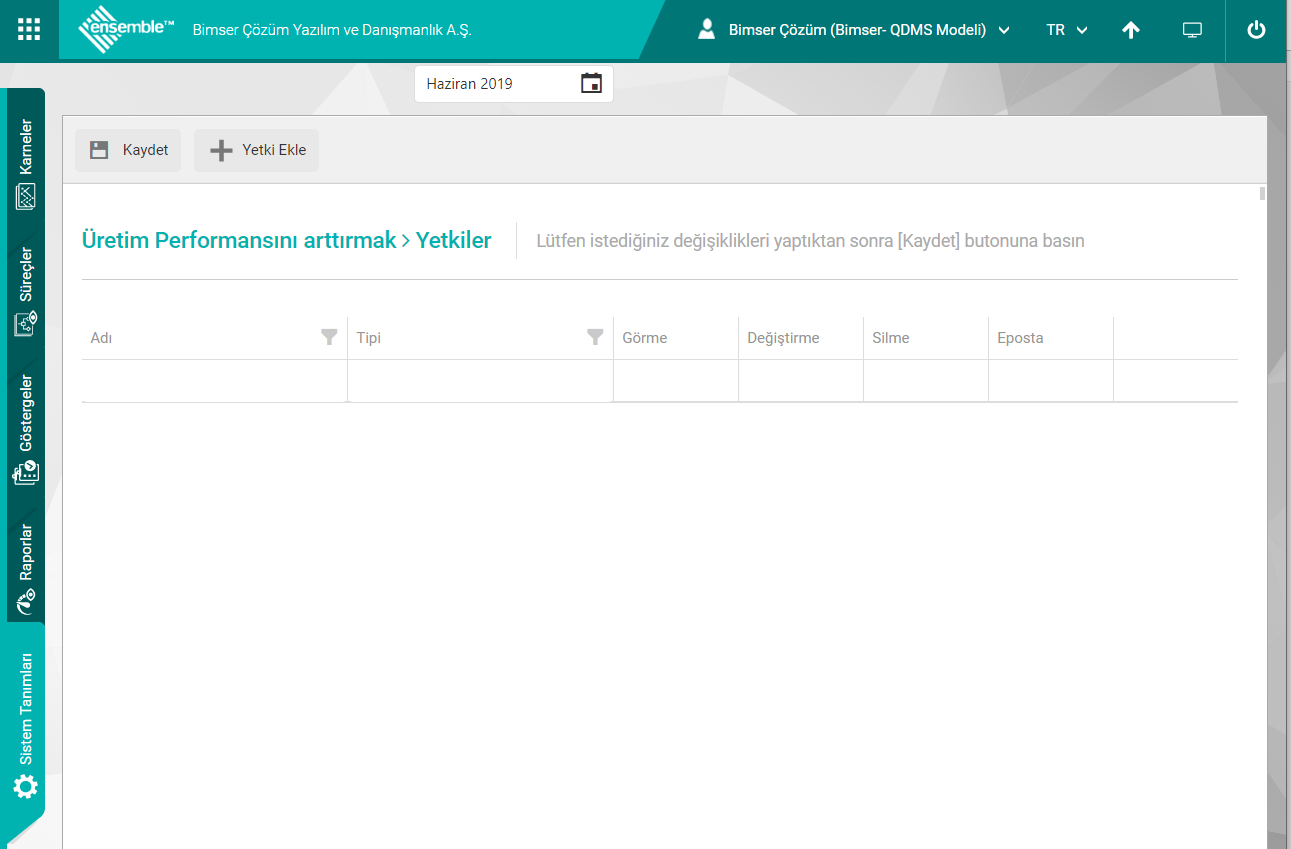Click the filter funnel in Tipi column
This screenshot has height=849, width=1291.
coord(595,338)
